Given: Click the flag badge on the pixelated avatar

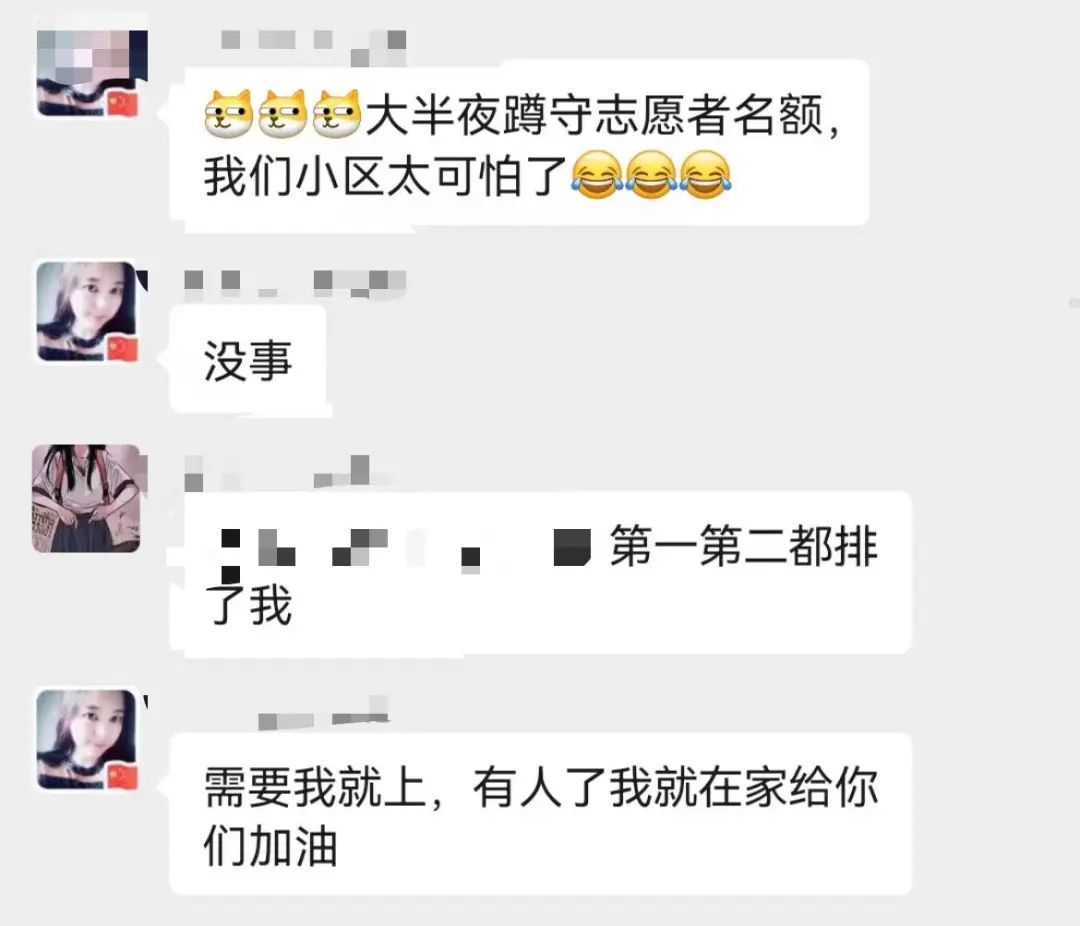Looking at the screenshot, I should pos(123,104).
